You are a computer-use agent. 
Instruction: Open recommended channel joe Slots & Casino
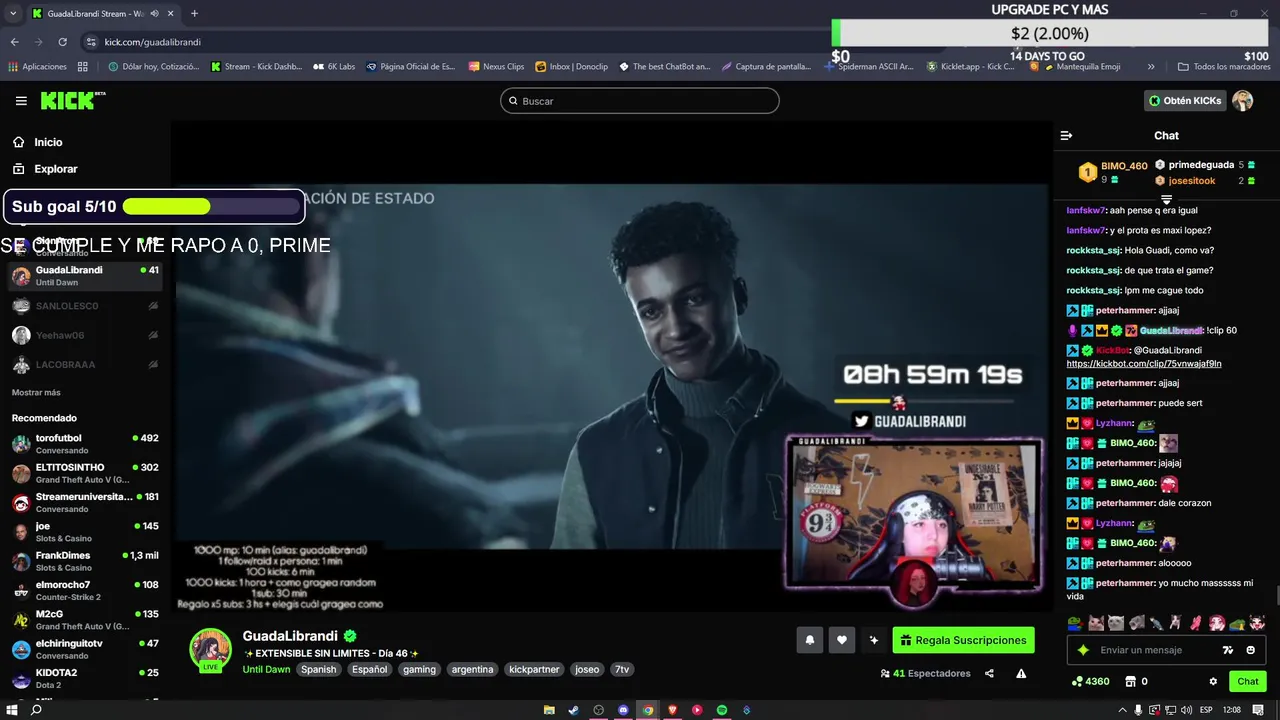click(84, 532)
